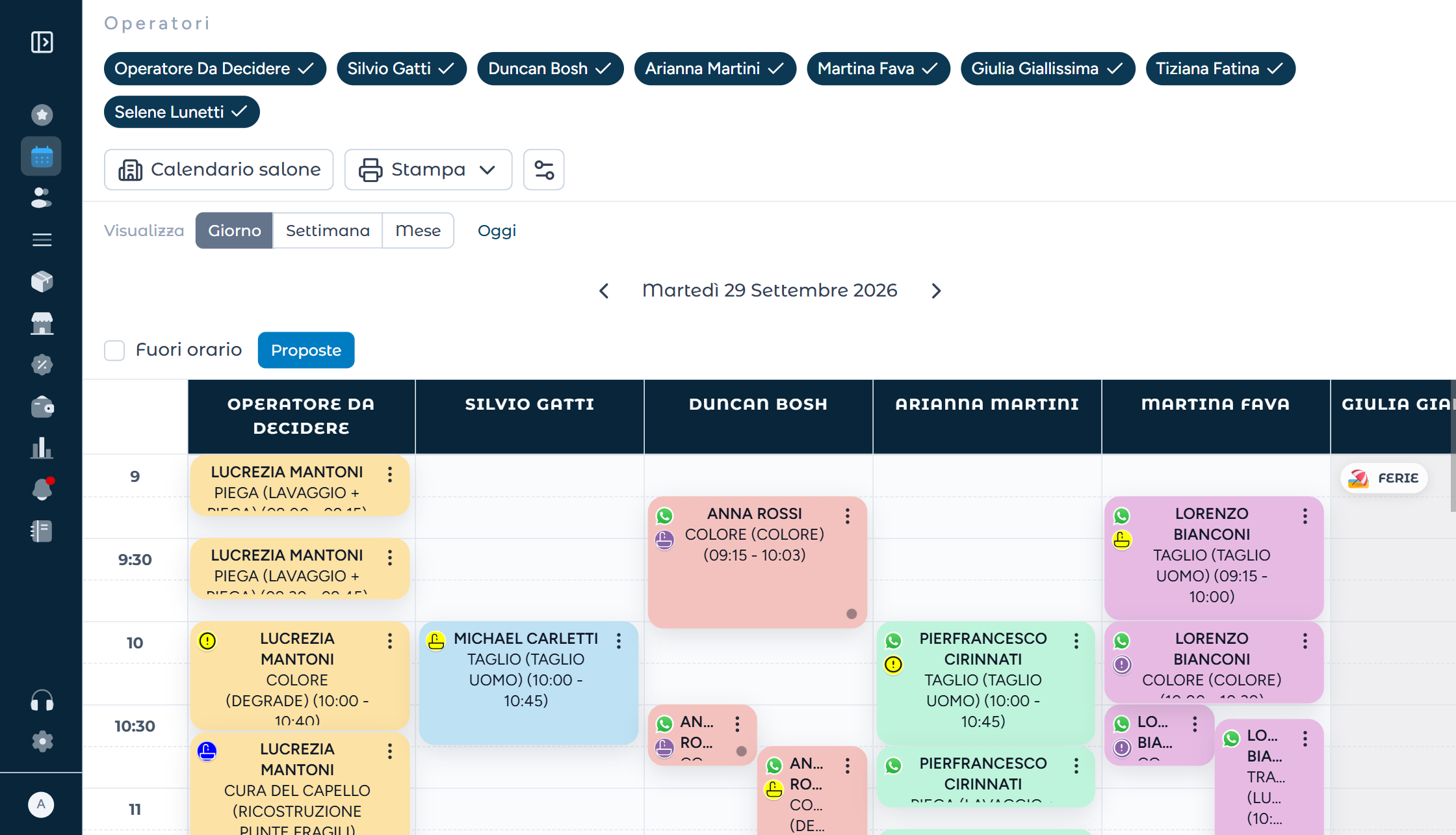Open calendar filter settings sliders icon

pos(544,170)
